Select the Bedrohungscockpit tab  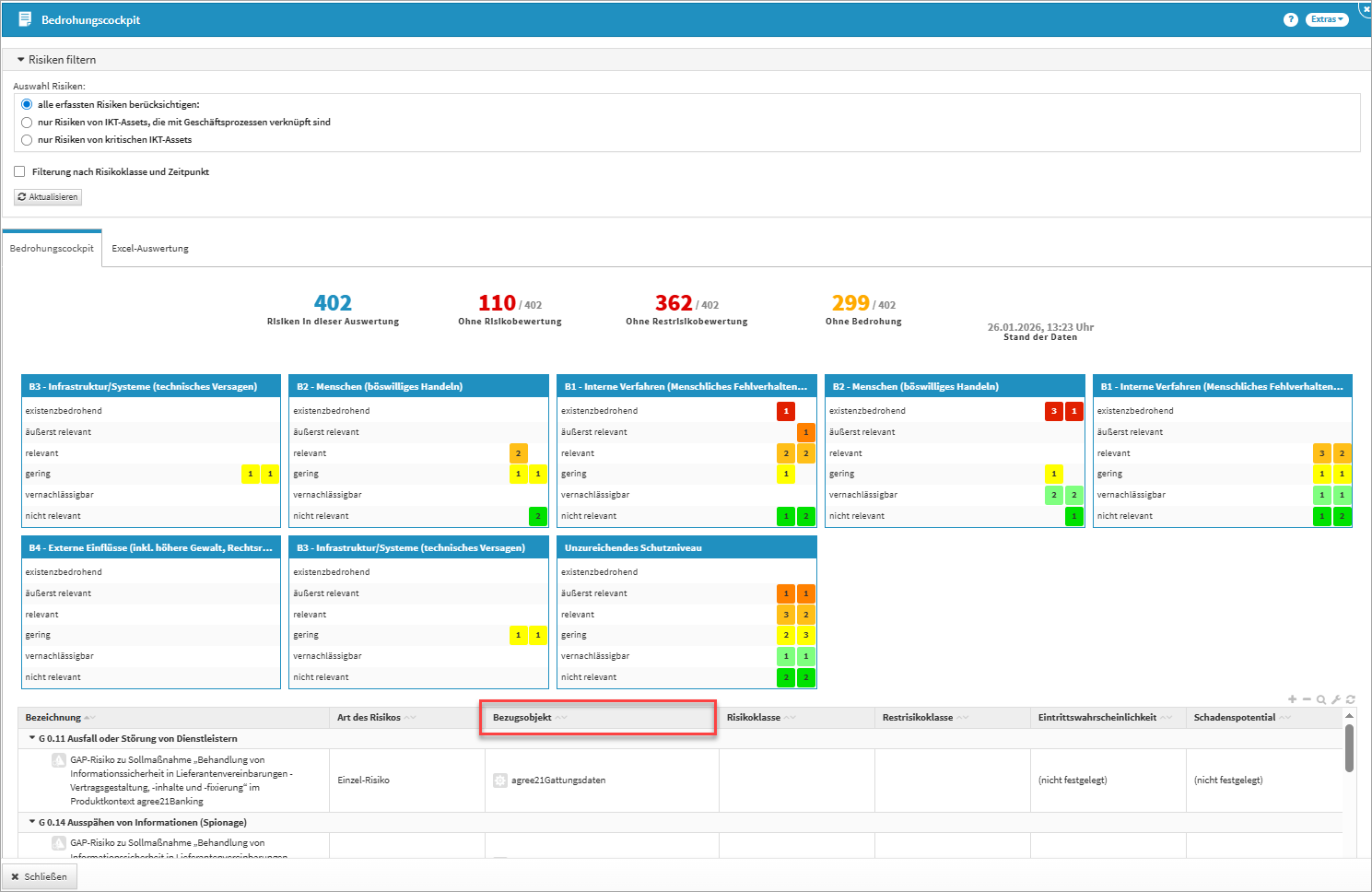[52, 249]
